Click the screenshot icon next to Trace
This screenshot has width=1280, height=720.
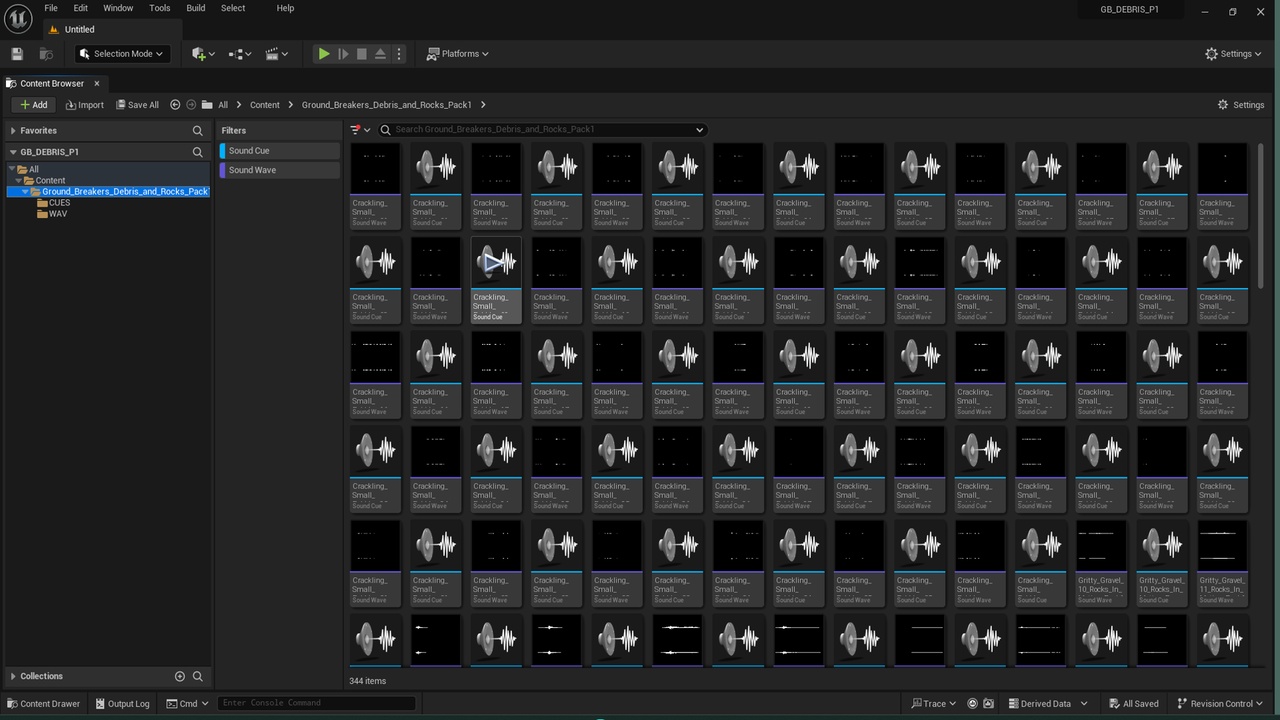click(989, 704)
